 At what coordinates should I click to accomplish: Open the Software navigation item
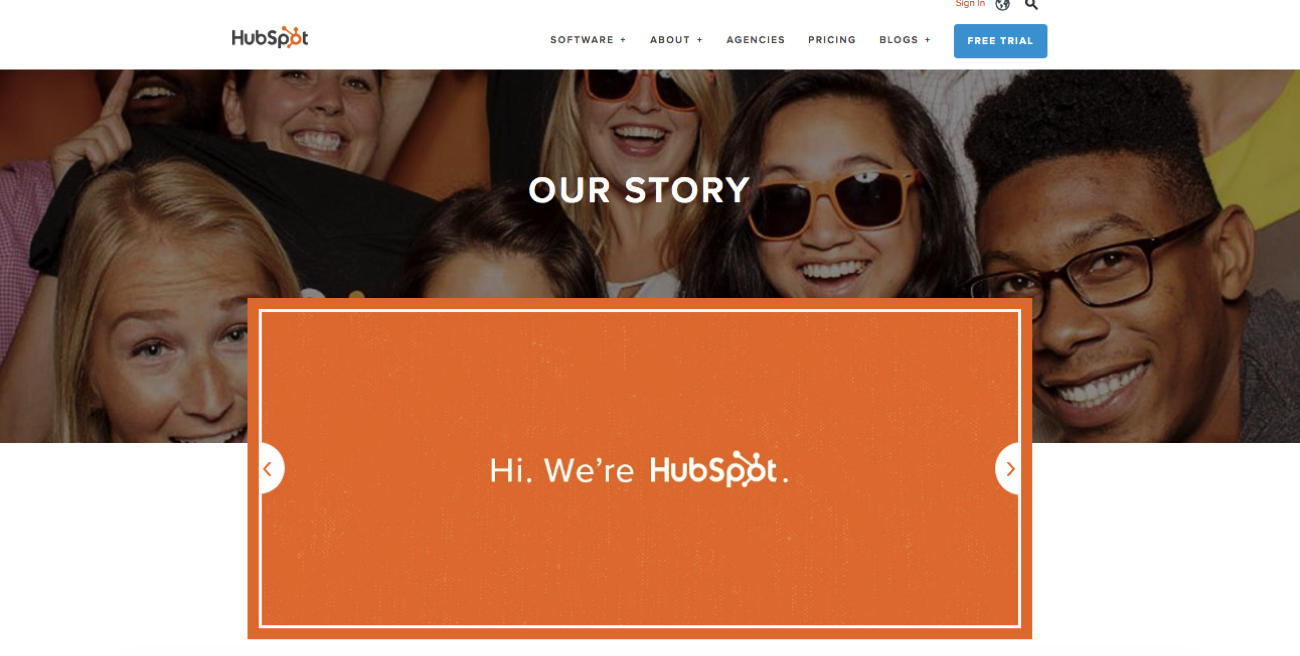582,40
